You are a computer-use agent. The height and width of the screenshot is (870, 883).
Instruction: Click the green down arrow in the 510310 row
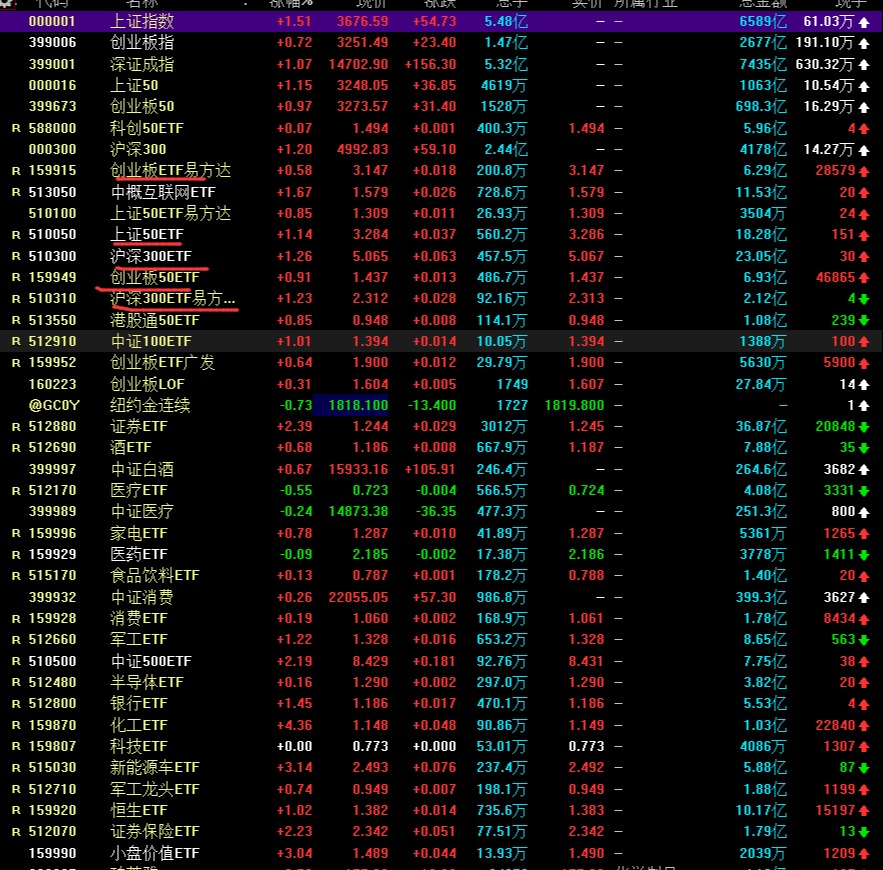863,299
